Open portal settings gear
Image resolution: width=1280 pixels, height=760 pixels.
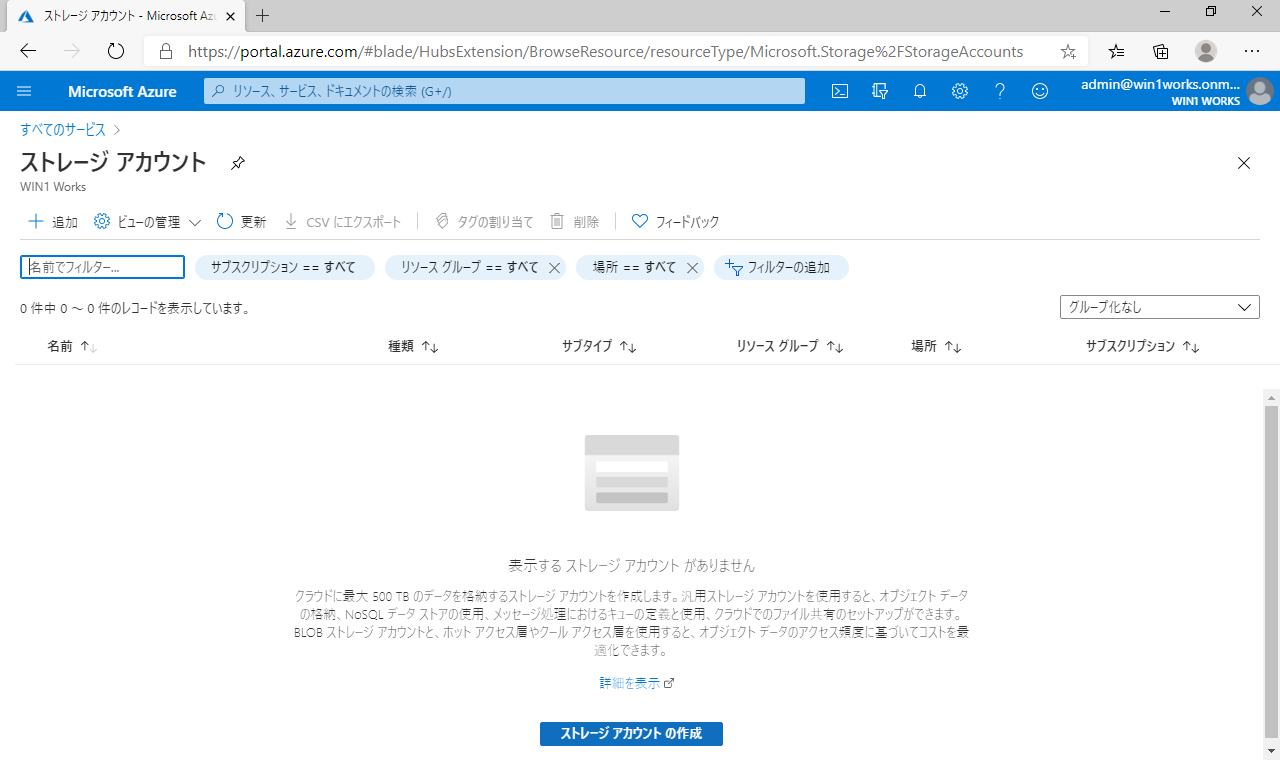click(960, 91)
